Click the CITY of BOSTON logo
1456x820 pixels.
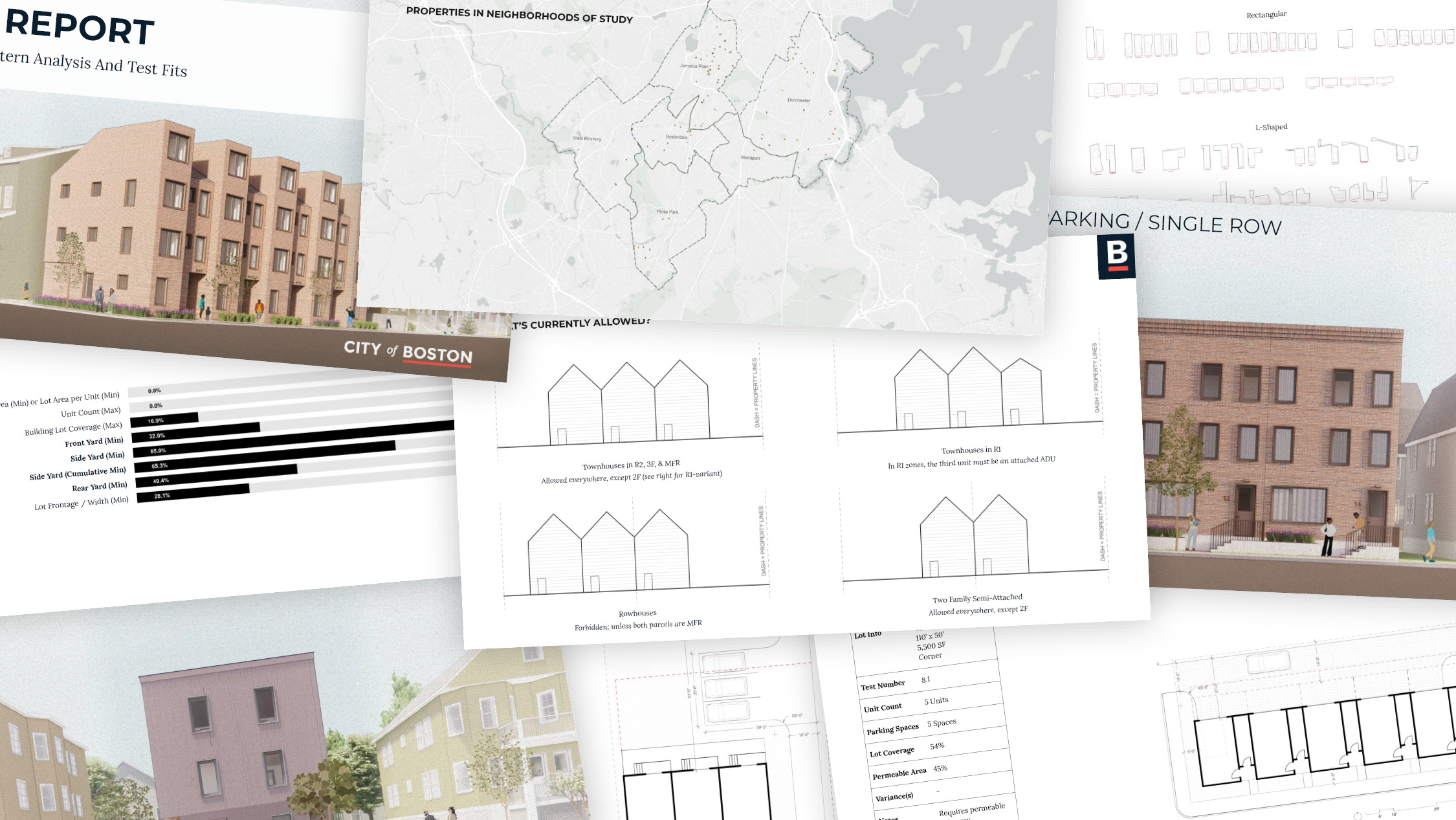pyautogui.click(x=408, y=353)
